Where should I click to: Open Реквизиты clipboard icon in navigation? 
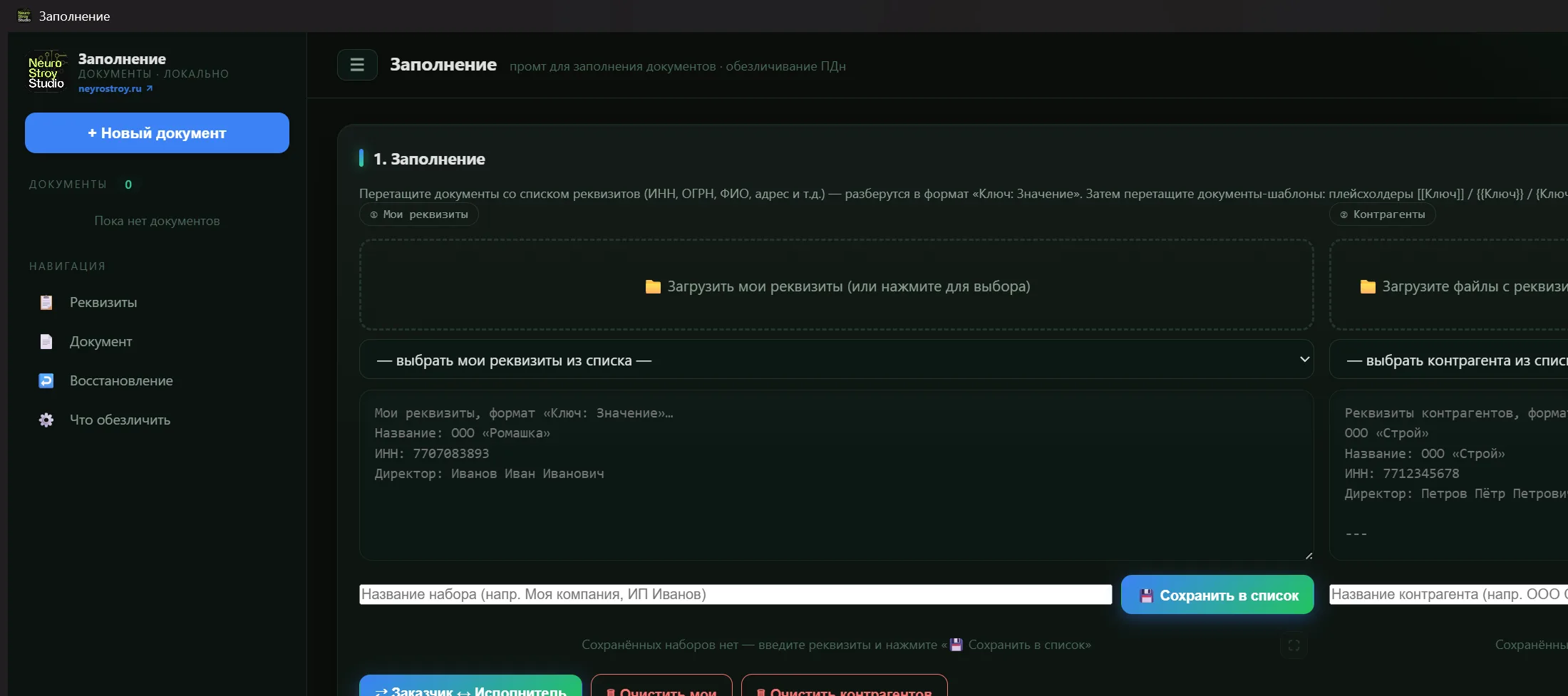click(x=46, y=303)
